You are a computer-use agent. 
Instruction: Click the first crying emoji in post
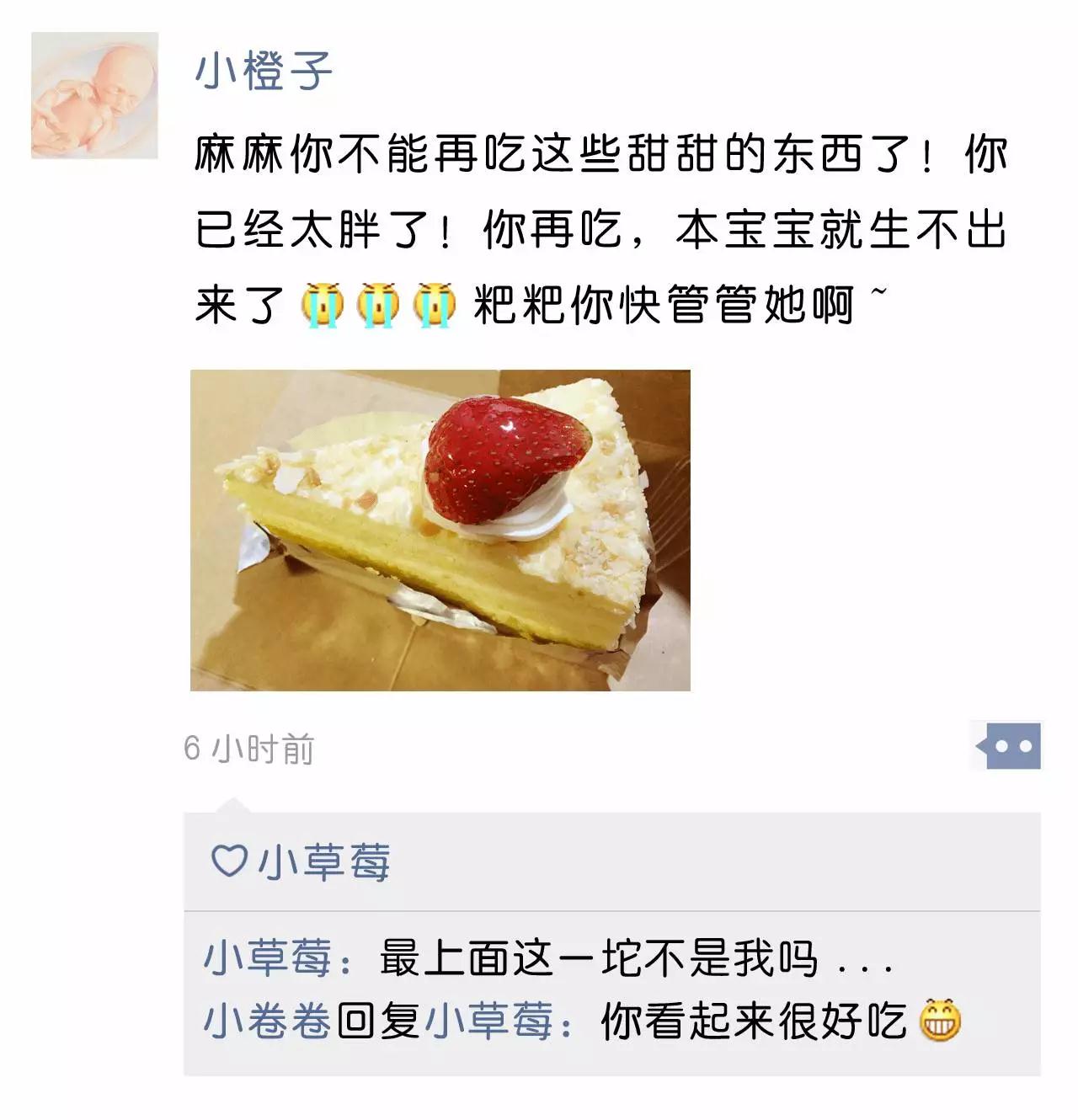(x=323, y=304)
